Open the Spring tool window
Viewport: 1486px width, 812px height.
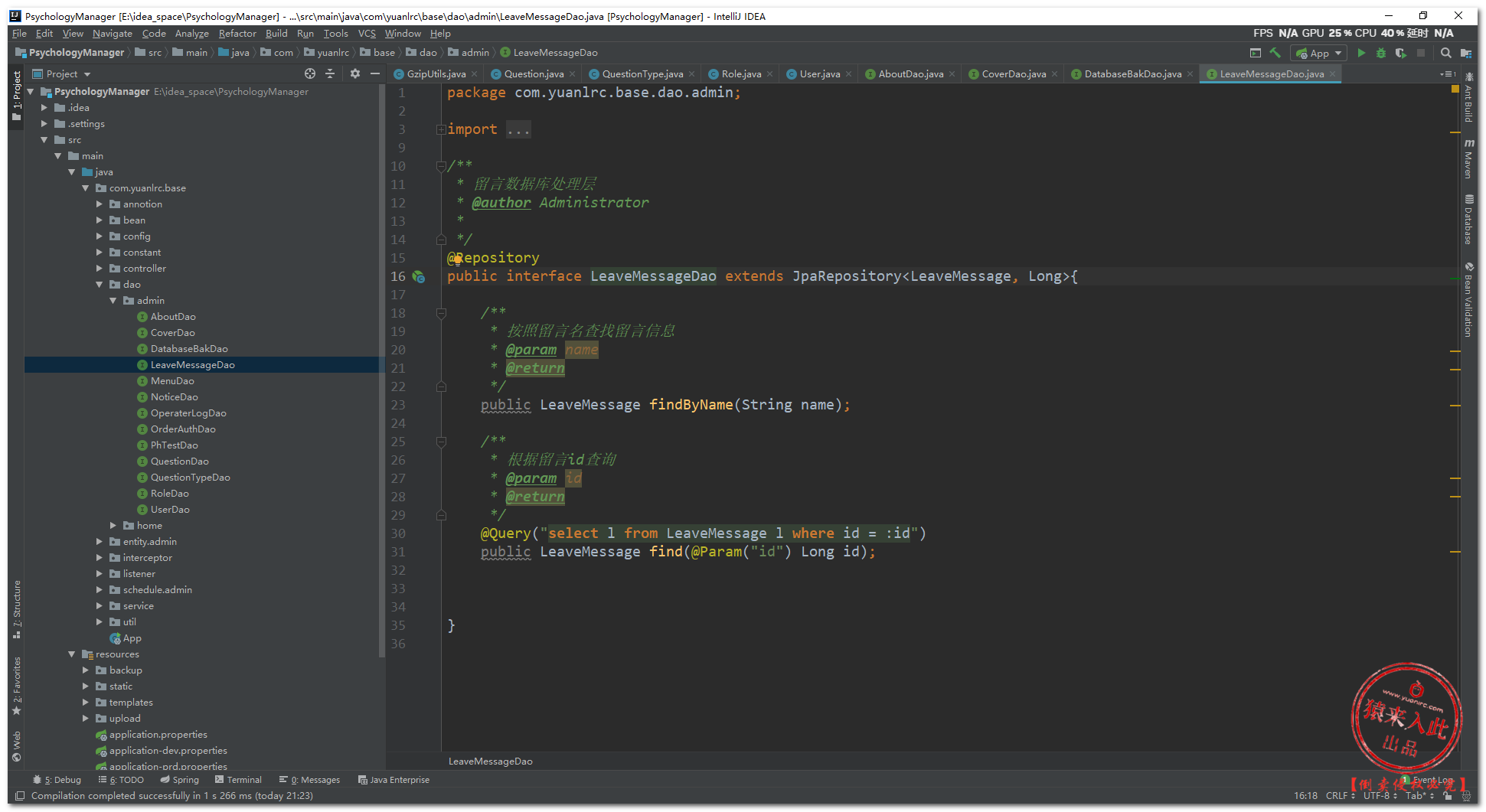[x=180, y=780]
